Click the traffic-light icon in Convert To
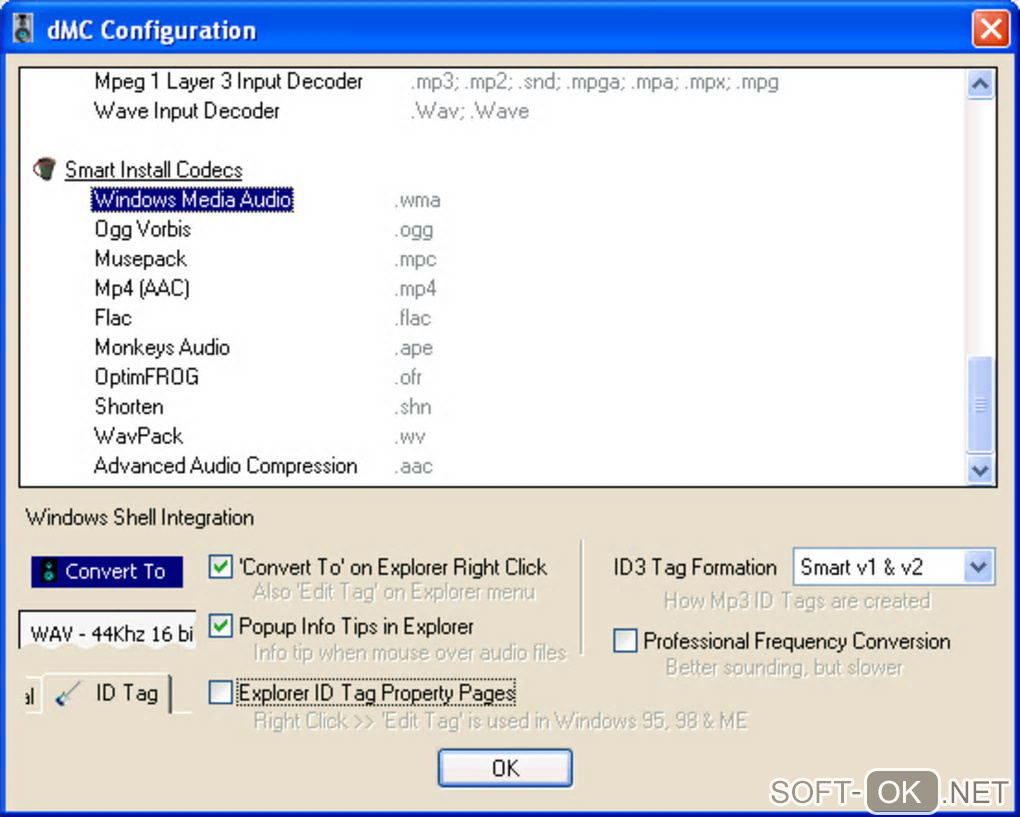Screen dimensions: 1020x817 click(x=49, y=571)
